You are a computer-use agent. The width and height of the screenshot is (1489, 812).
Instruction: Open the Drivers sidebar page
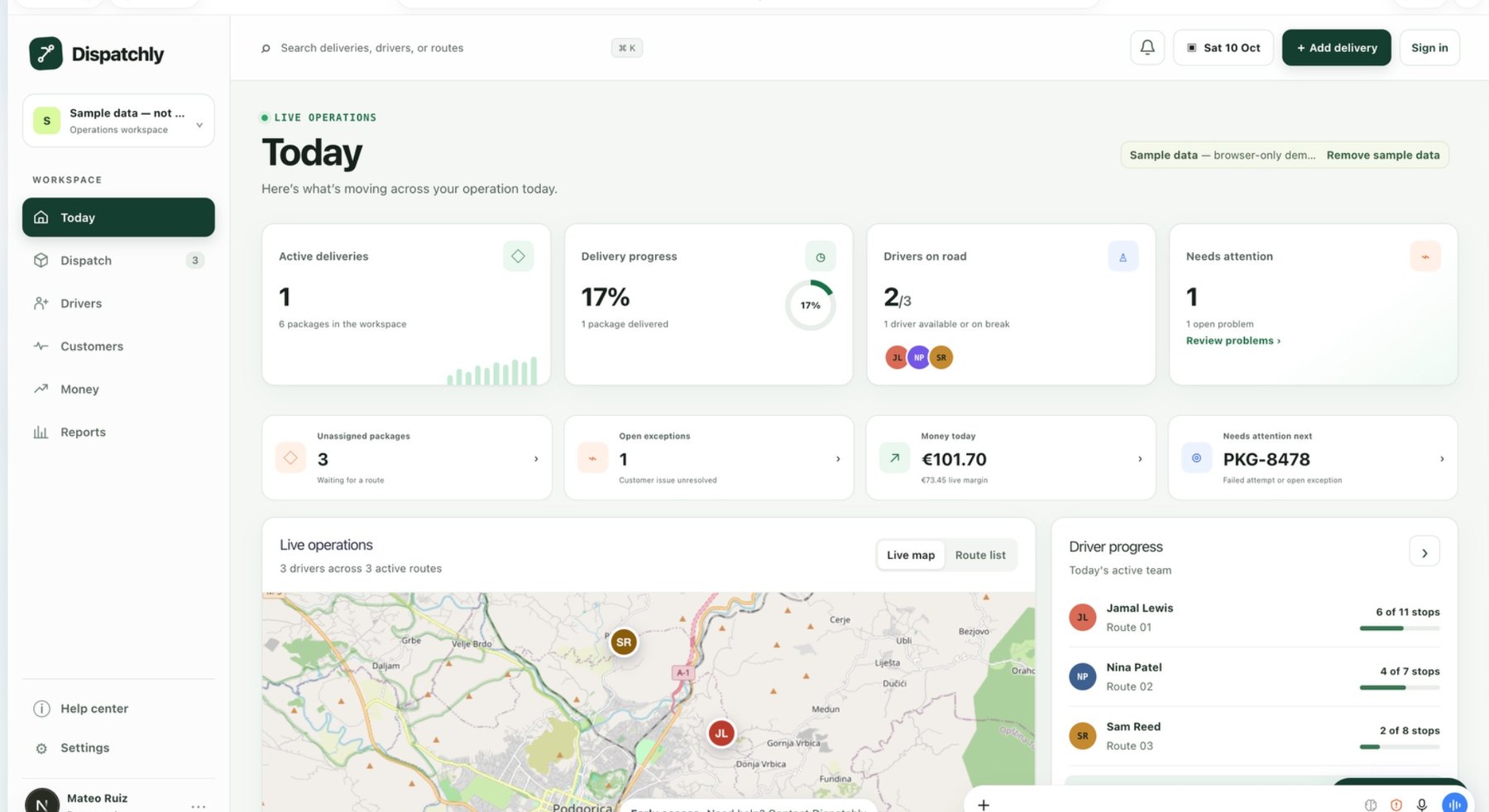118,303
